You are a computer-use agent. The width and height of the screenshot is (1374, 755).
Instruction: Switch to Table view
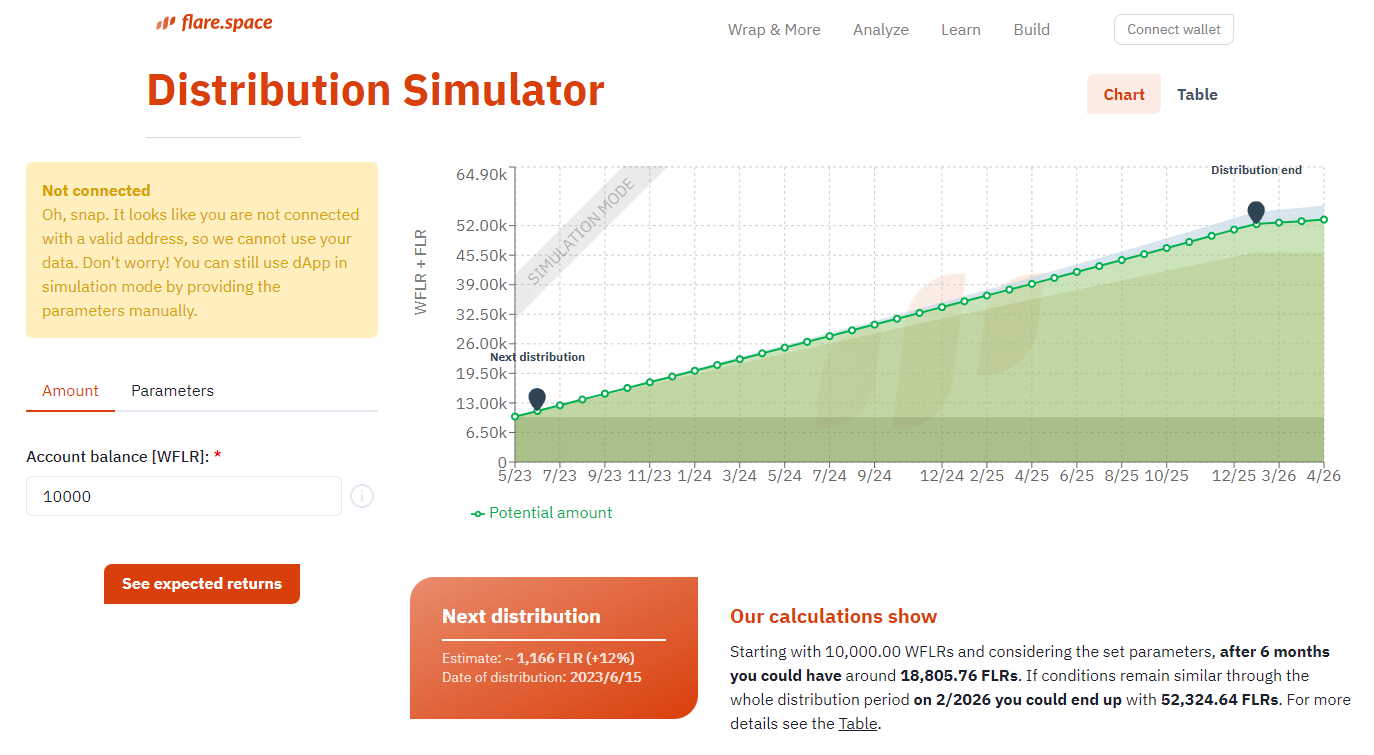(1197, 95)
